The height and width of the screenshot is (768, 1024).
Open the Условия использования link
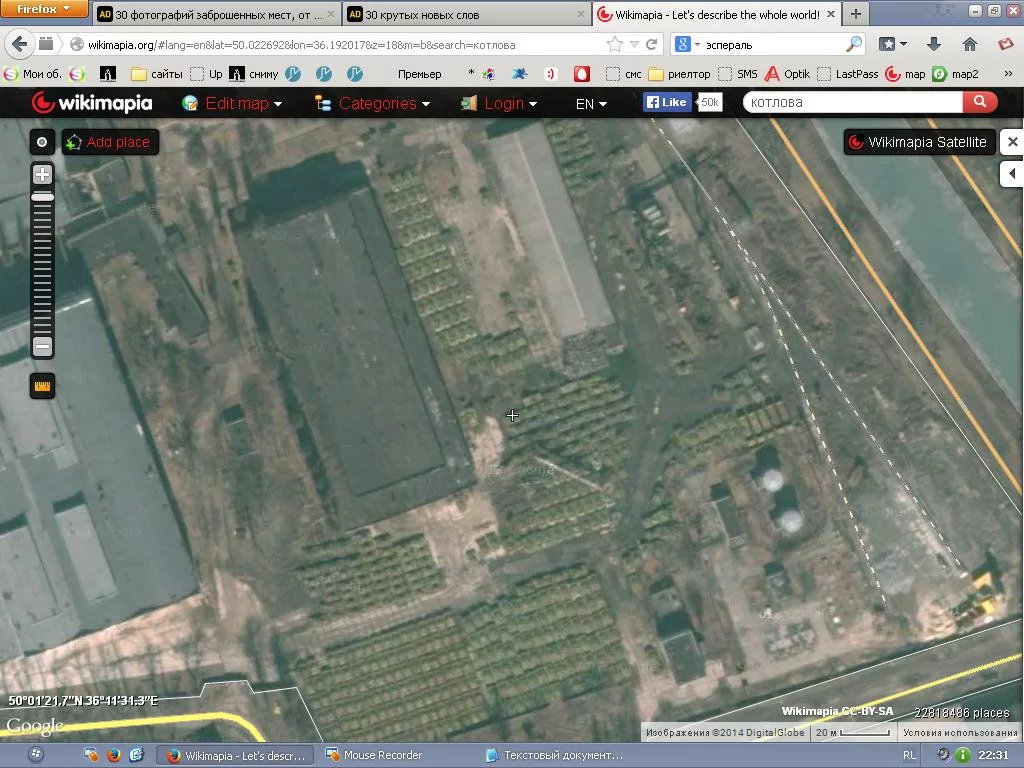tap(959, 733)
